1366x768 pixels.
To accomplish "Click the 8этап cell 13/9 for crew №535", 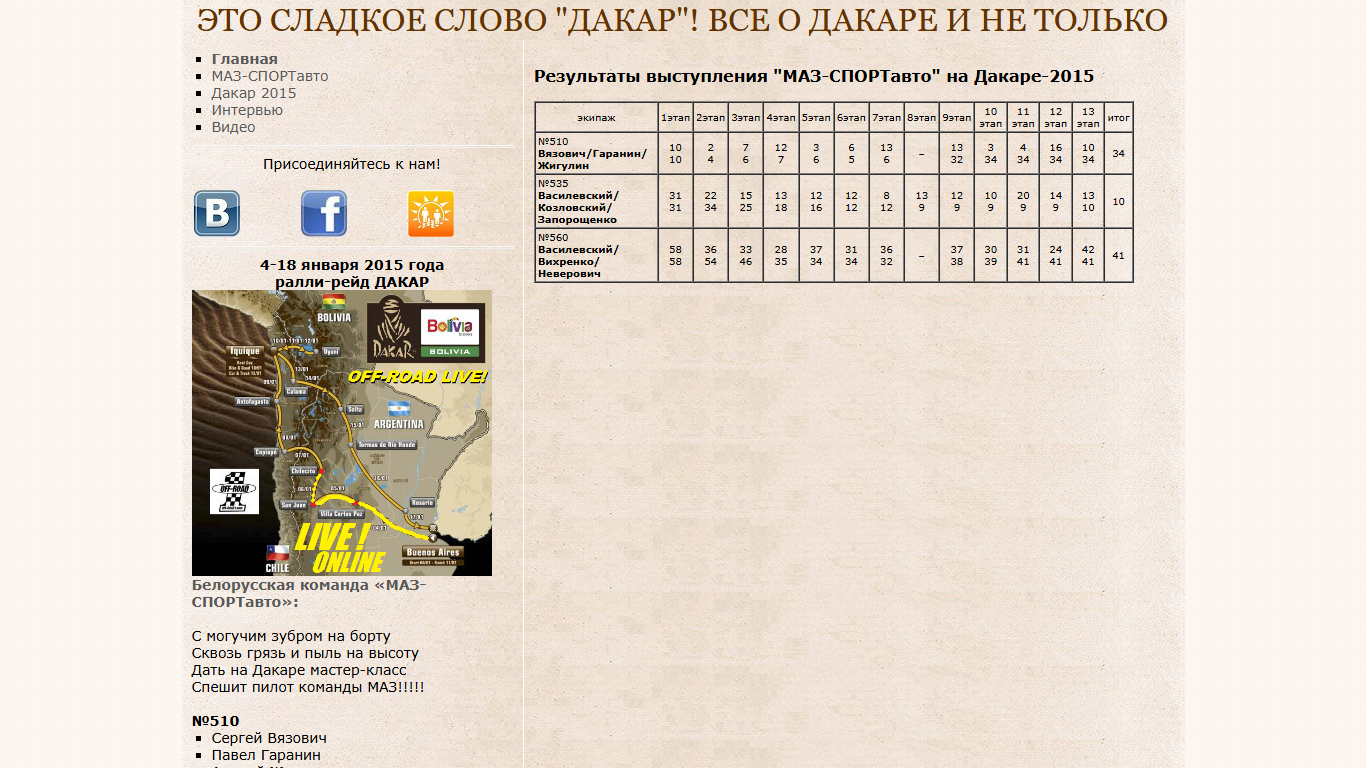I will (x=922, y=201).
